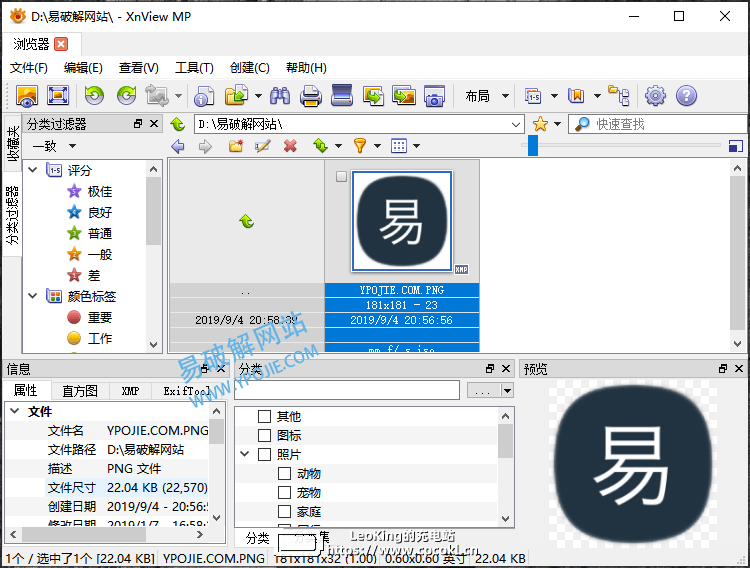The image size is (750, 568).
Task: Click the view mode grid icon
Action: coord(399,145)
